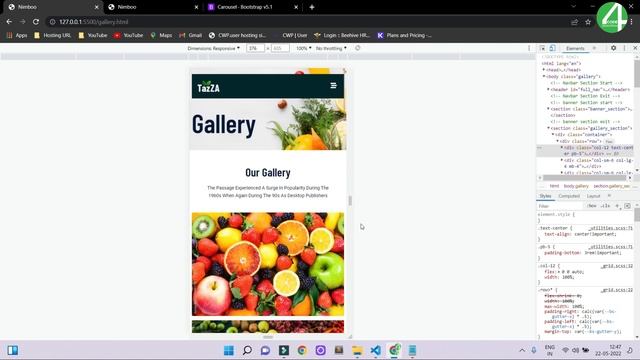640x360 pixels.
Task: Open the Dimensions: Responsive dropdown
Action: pos(213,48)
